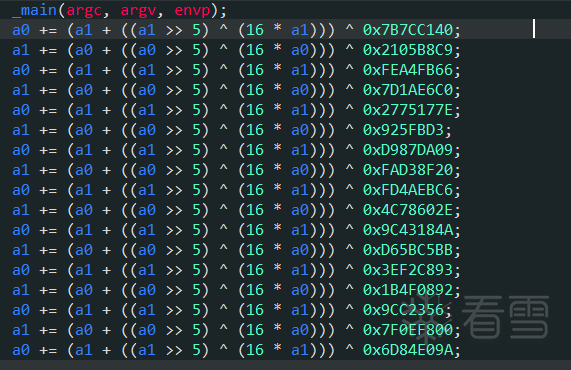Click leading a0 on the 0x7B7CC140 line
Viewport: 571px width, 370px height.
point(21,30)
